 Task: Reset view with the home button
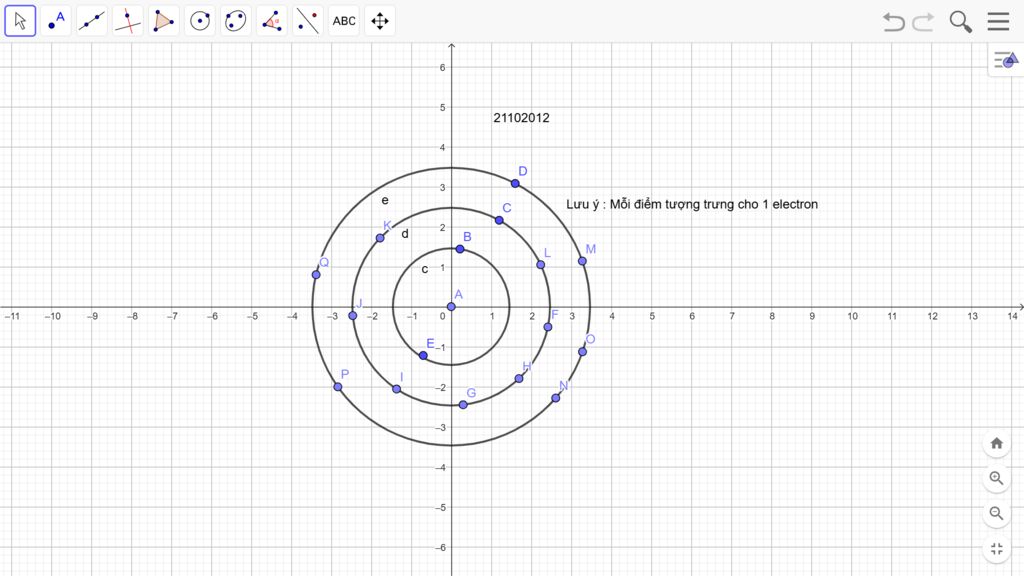point(996,443)
